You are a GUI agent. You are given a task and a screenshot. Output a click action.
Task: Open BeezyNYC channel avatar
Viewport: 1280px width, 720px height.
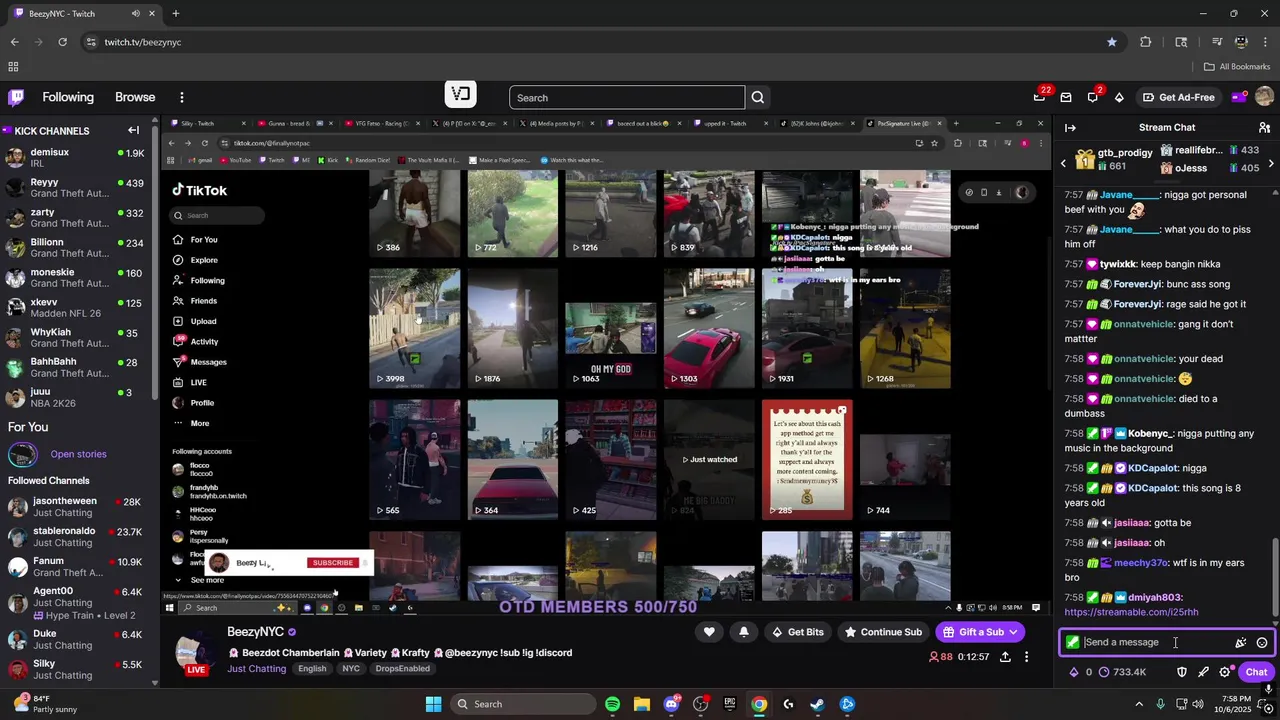[194, 651]
